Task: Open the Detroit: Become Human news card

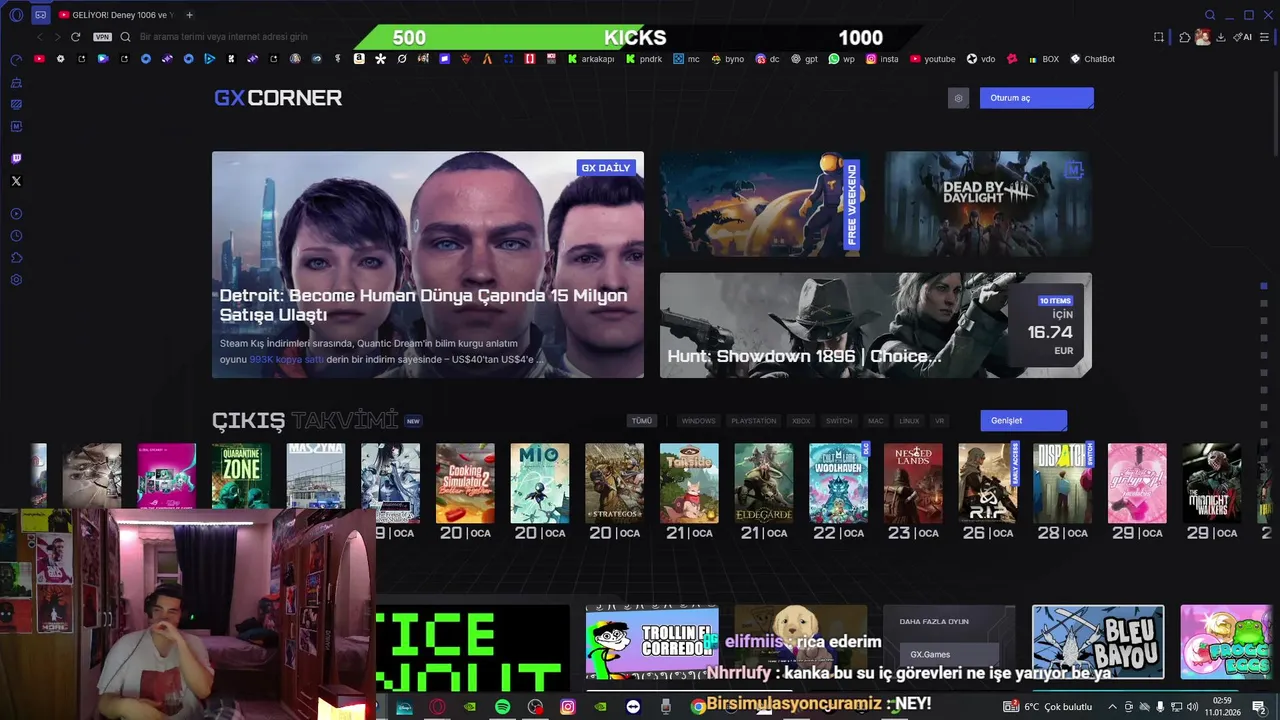Action: (428, 265)
